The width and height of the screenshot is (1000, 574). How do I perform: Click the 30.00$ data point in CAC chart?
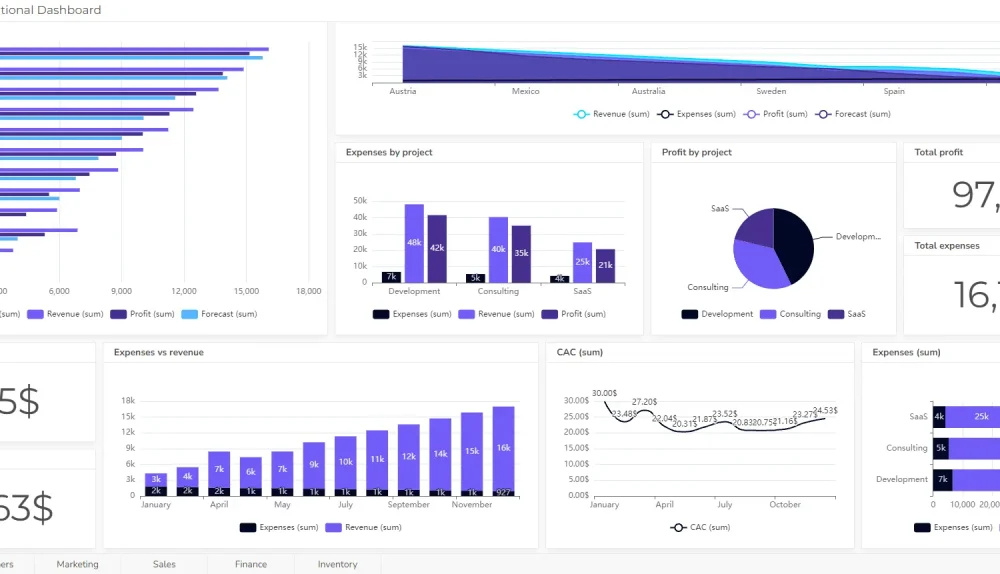(605, 402)
